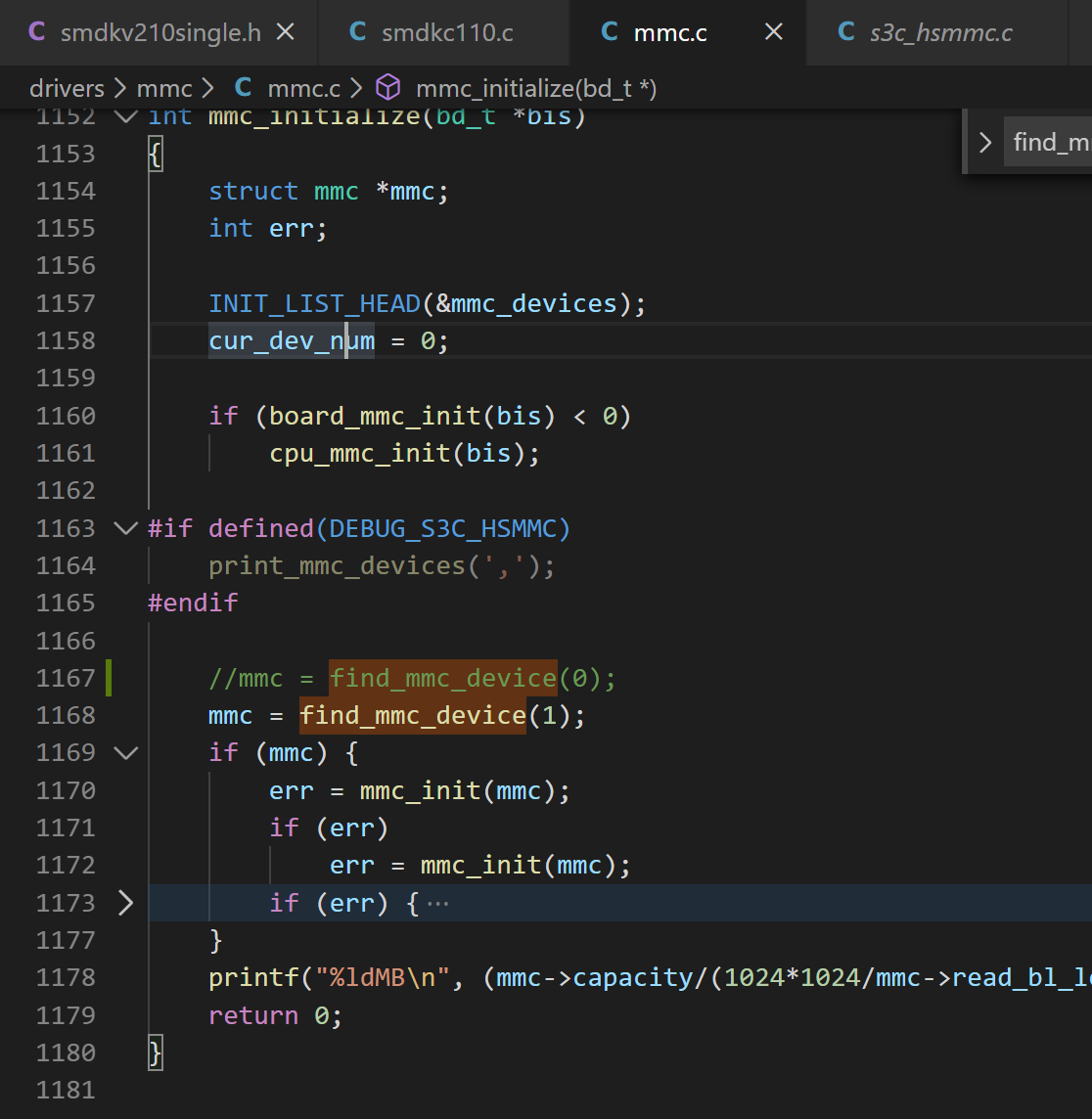Expand the folded if (err) block at line 1173
The height and width of the screenshot is (1119, 1092).
[126, 902]
